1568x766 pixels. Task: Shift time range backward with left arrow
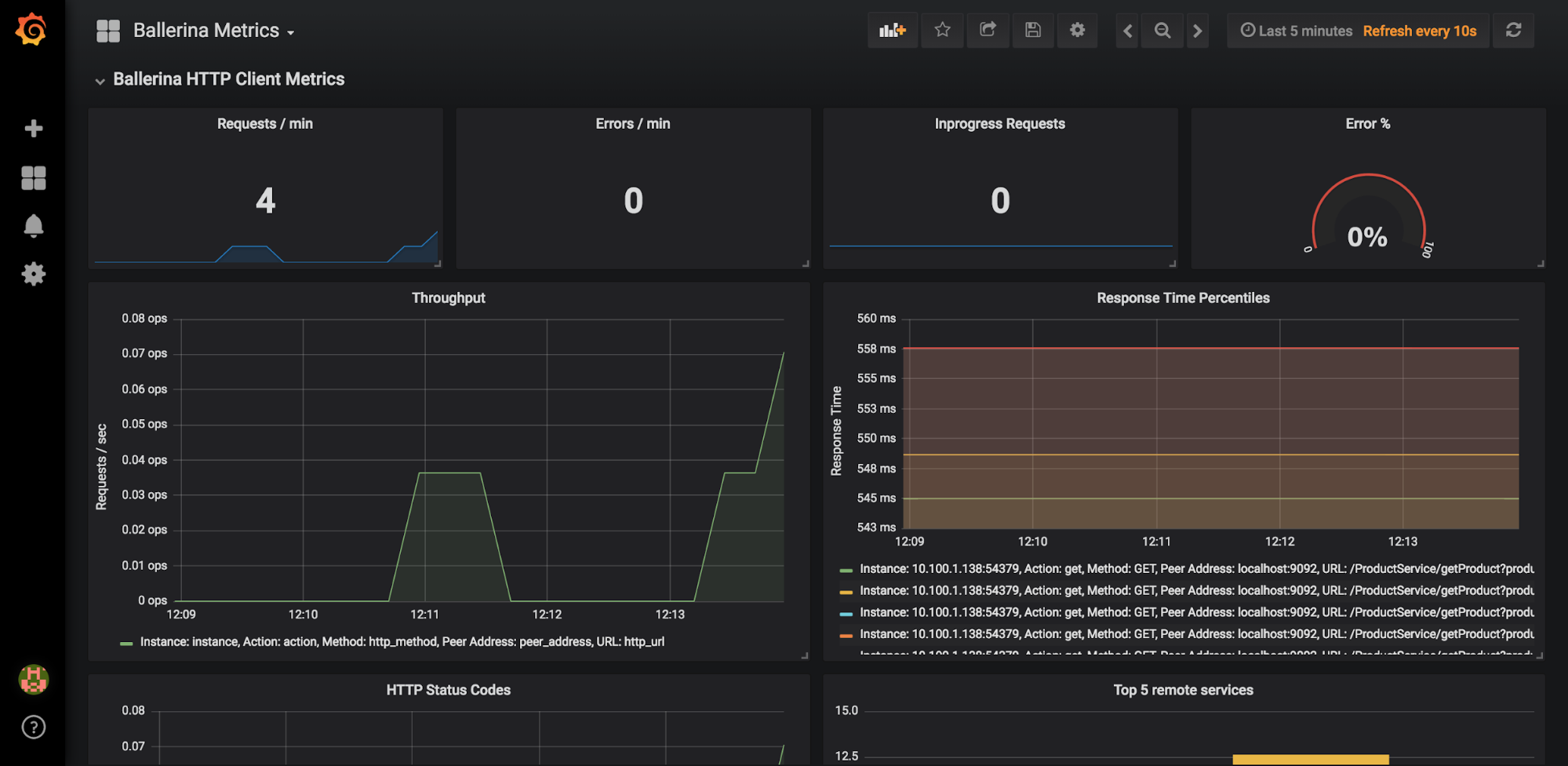pyautogui.click(x=1127, y=31)
